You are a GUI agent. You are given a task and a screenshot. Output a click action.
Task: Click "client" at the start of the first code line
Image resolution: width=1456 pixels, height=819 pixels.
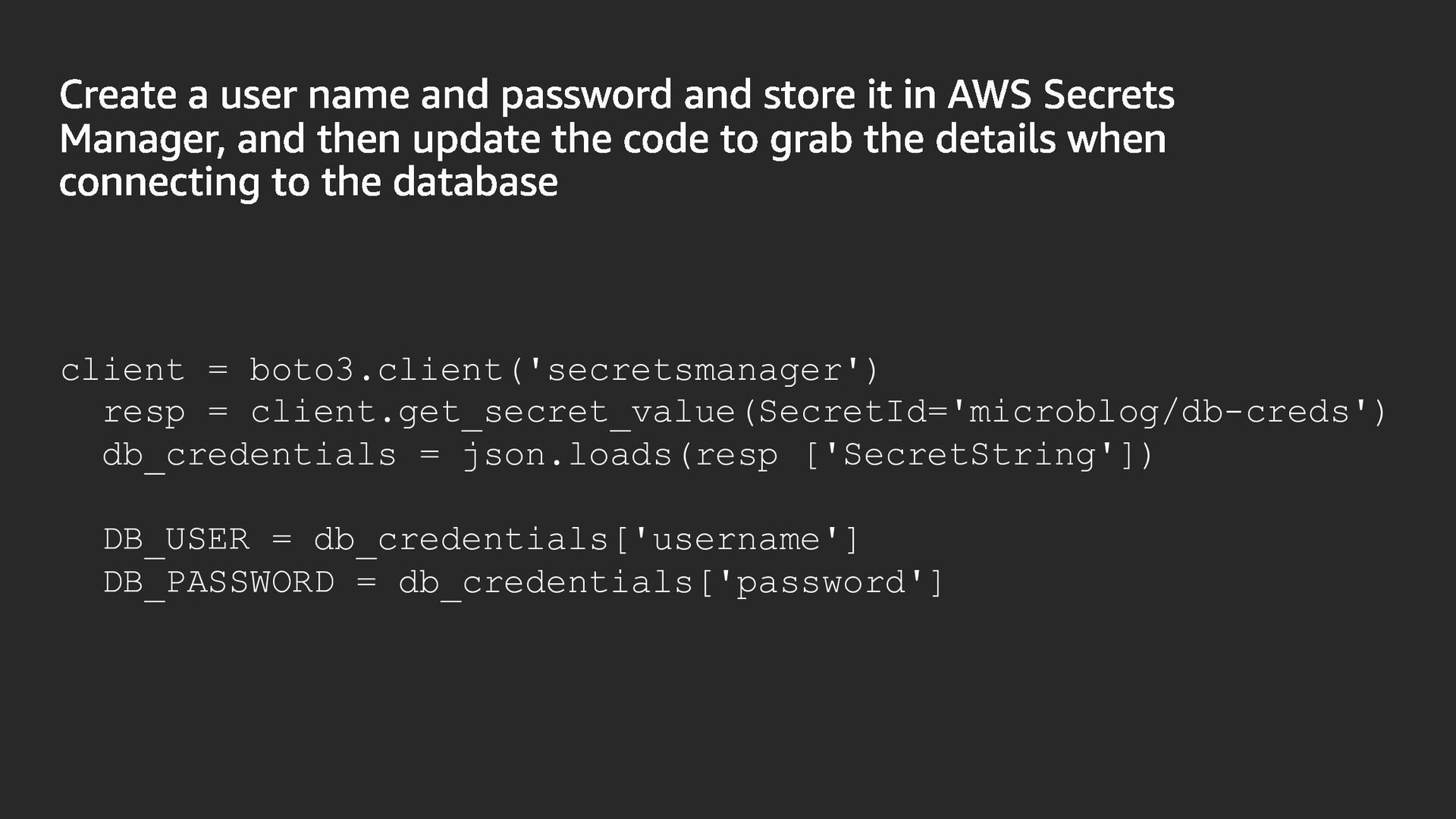pyautogui.click(x=122, y=370)
